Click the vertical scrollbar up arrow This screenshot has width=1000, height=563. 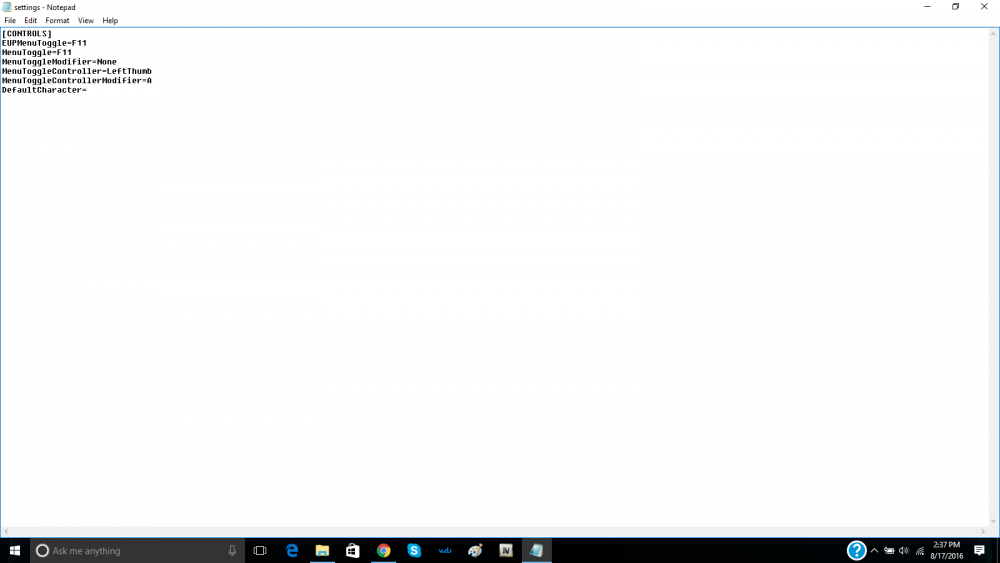(993, 34)
